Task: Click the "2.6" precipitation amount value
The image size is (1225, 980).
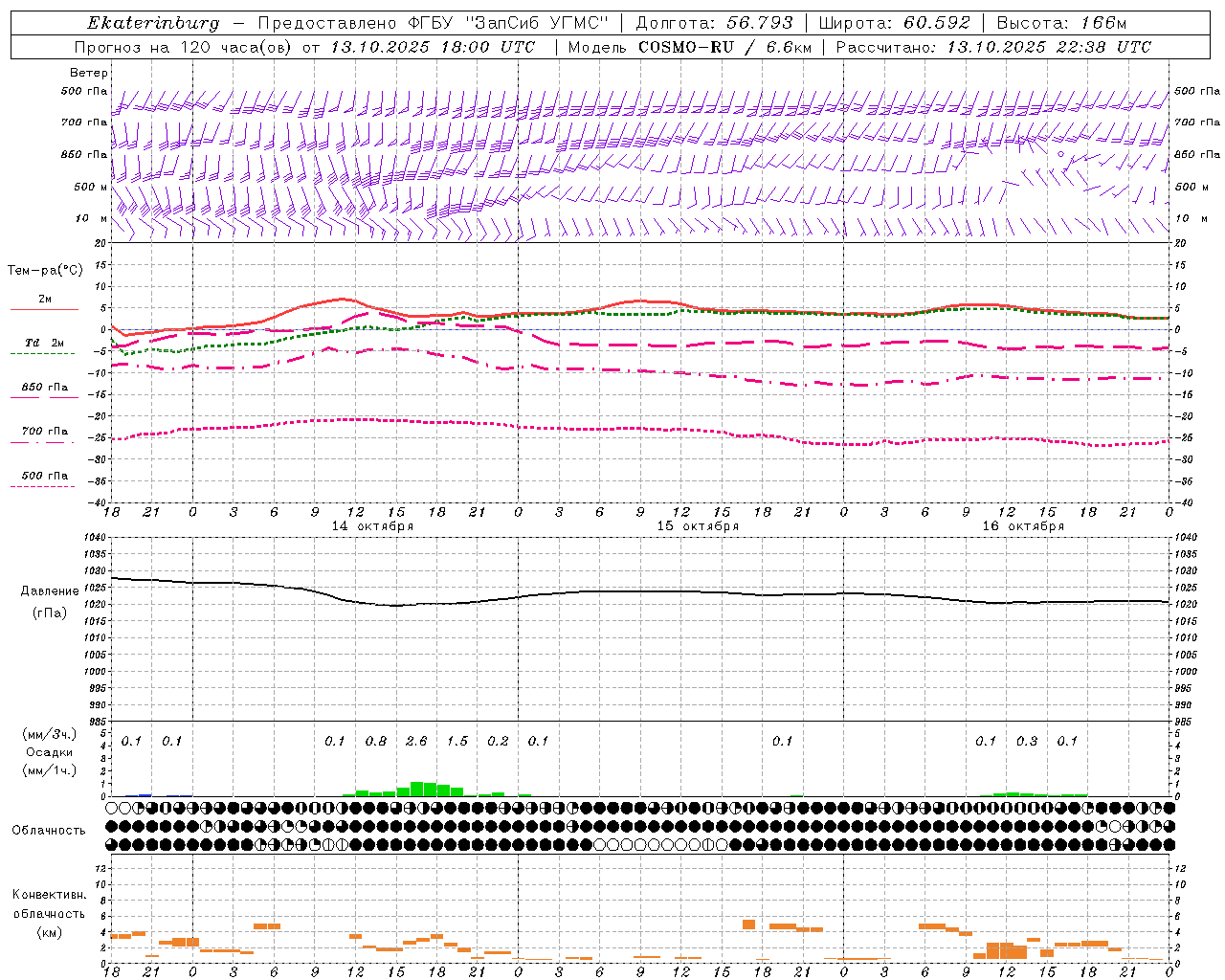Action: point(416,742)
